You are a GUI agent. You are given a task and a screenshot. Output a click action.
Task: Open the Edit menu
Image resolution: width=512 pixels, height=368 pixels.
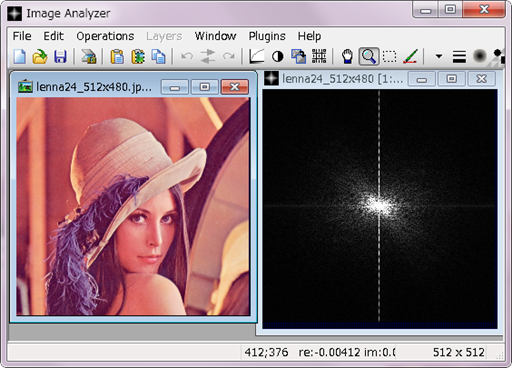[x=53, y=36]
